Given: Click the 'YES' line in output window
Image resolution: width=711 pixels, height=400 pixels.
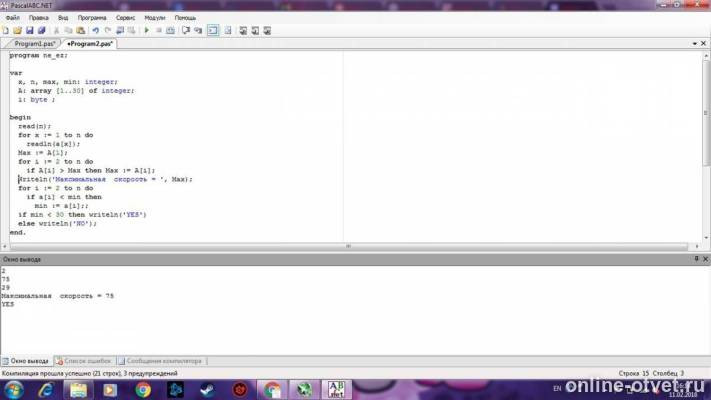Looking at the screenshot, I should click(x=8, y=304).
